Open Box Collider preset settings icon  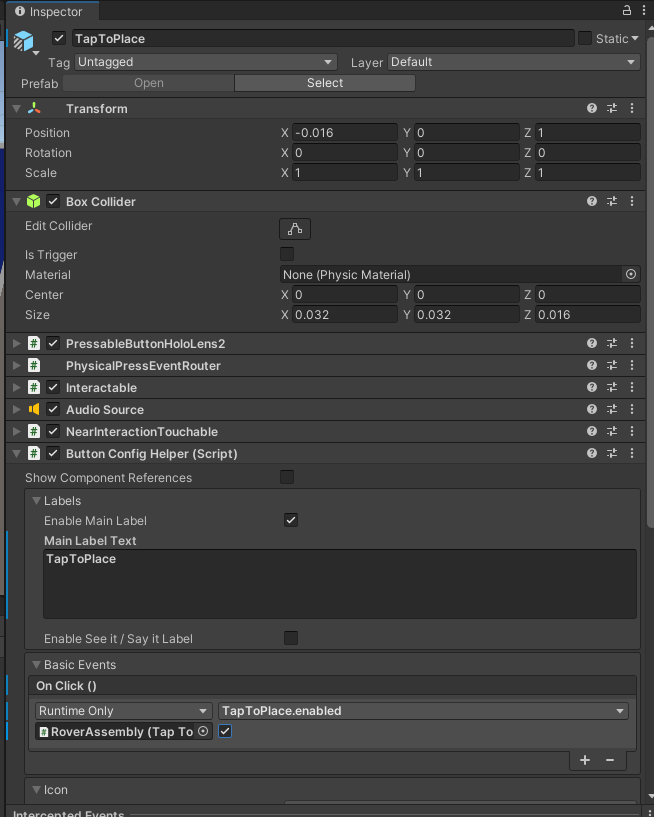click(x=612, y=201)
